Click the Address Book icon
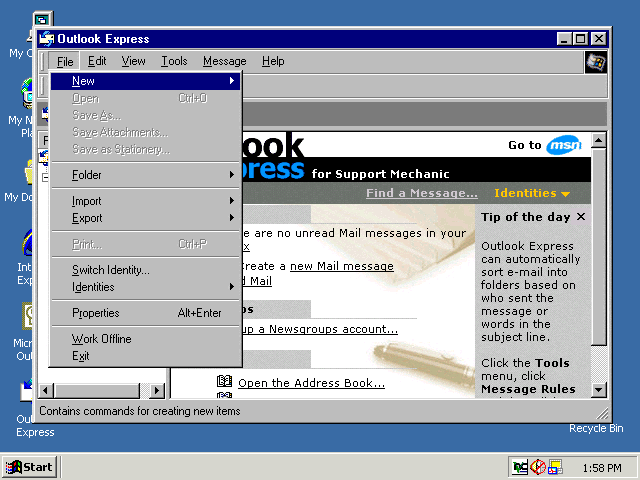The height and width of the screenshot is (480, 640). [x=224, y=381]
